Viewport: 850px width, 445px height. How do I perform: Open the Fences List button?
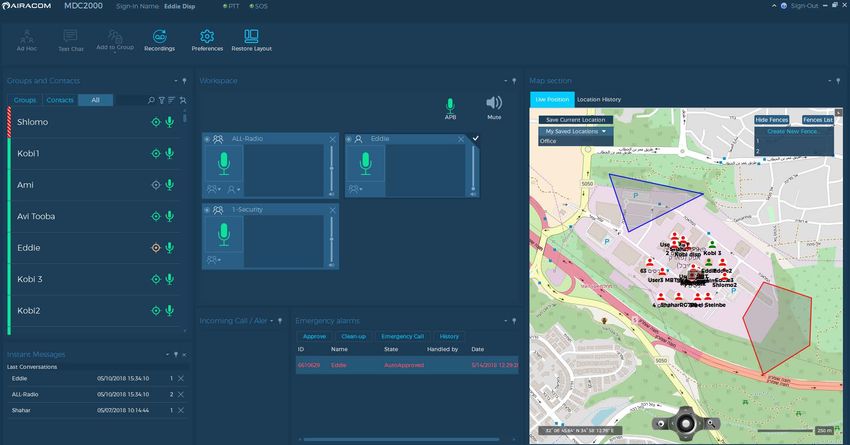tap(817, 120)
